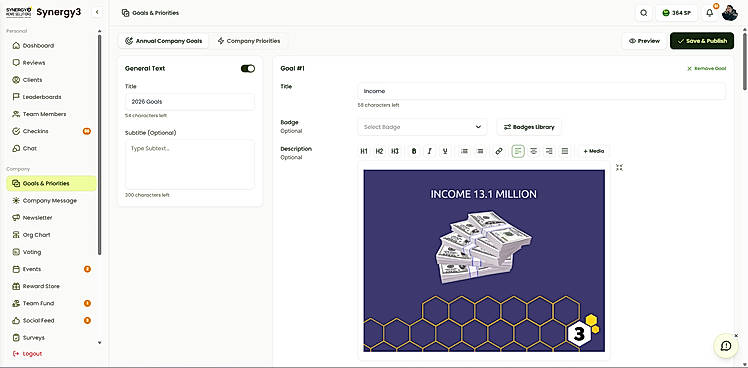Toggle italic formatting
Viewport: 748px width, 368px height.
tap(429, 151)
